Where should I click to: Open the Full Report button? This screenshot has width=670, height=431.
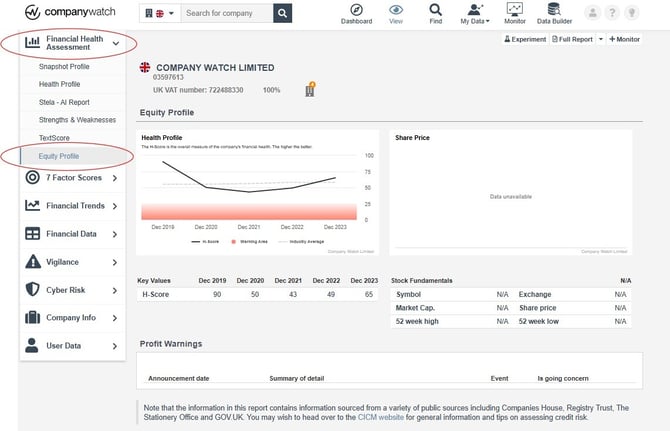tap(572, 39)
